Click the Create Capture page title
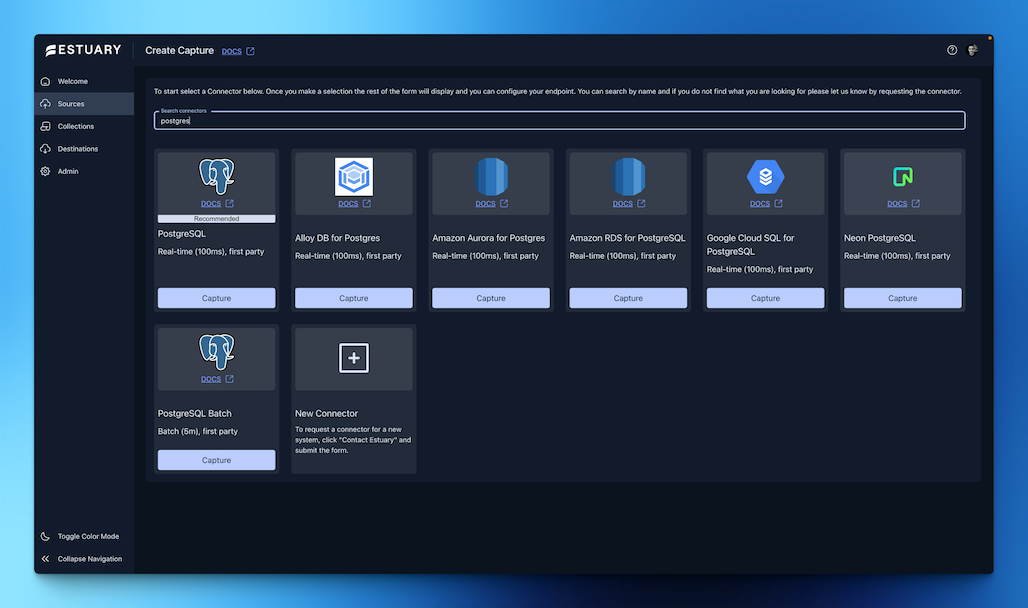The width and height of the screenshot is (1028, 608). pos(180,51)
